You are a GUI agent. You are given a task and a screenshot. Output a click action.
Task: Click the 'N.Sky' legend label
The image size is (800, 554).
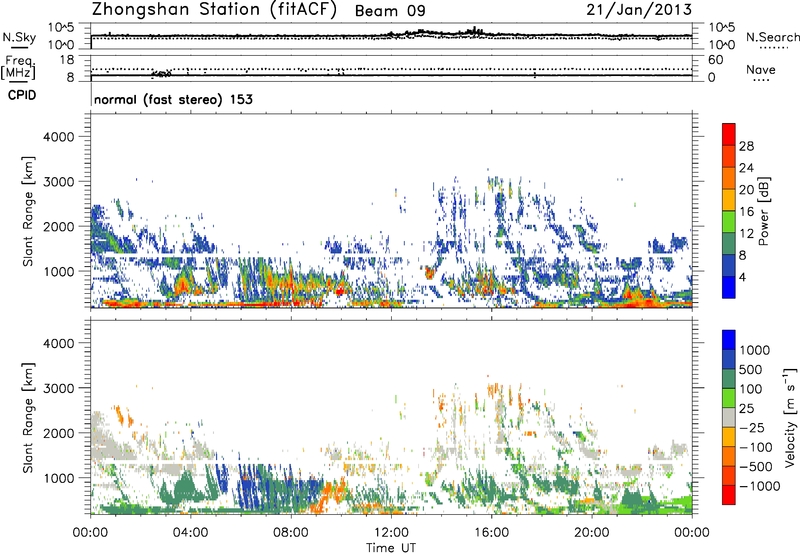(x=19, y=37)
